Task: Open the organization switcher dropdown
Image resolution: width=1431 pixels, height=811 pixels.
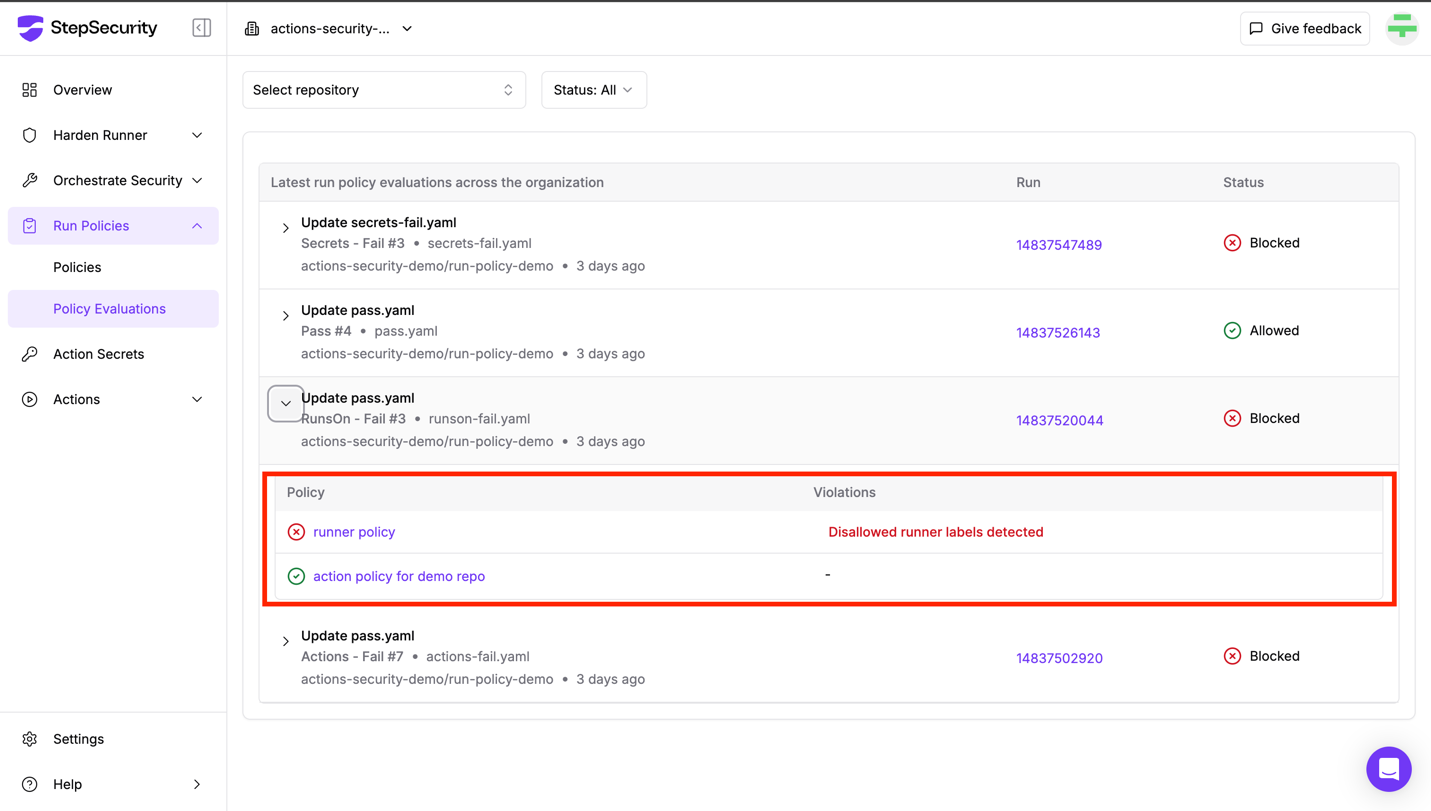Action: tap(329, 29)
